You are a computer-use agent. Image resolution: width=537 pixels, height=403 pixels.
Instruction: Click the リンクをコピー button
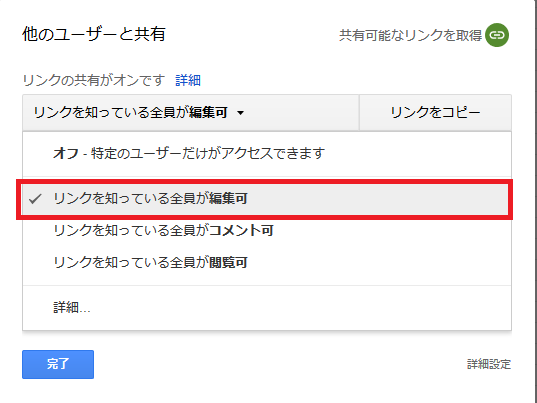click(x=435, y=113)
